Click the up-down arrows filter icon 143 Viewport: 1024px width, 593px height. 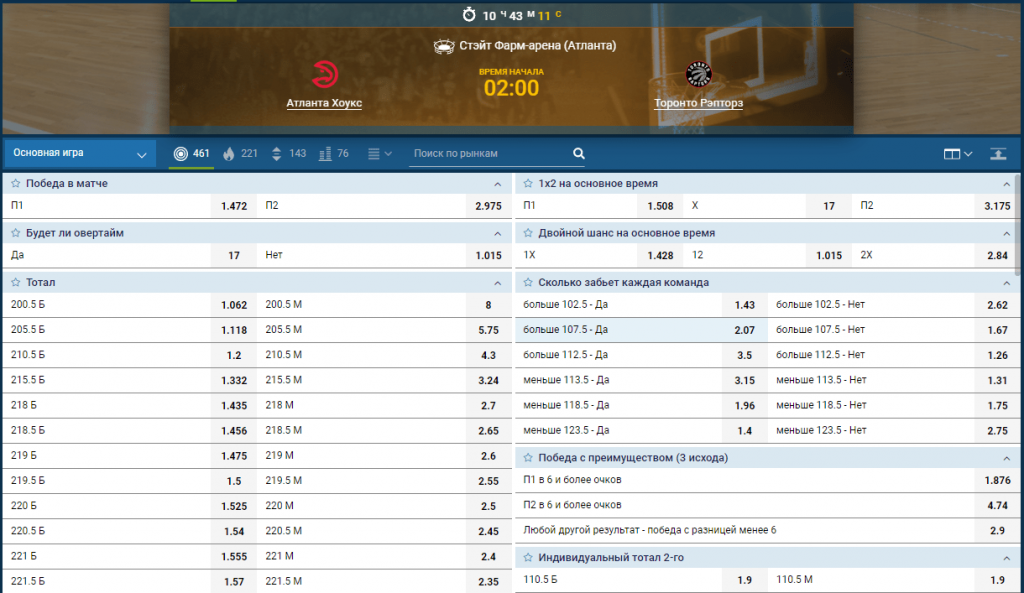click(x=288, y=154)
